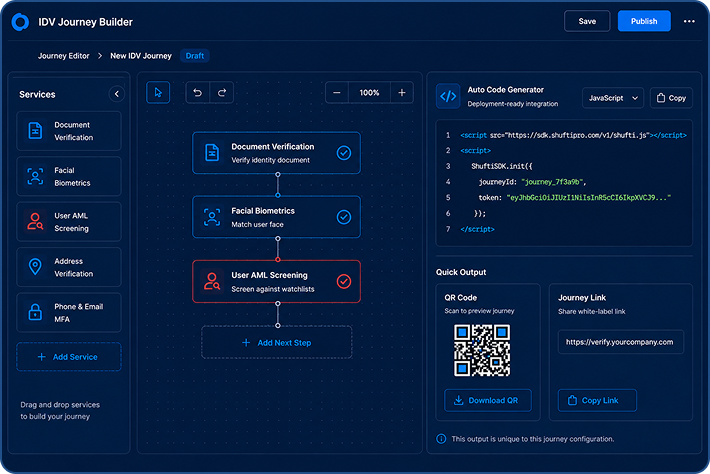
Task: Click the User AML Screening icon in sidebar
Action: (35, 221)
